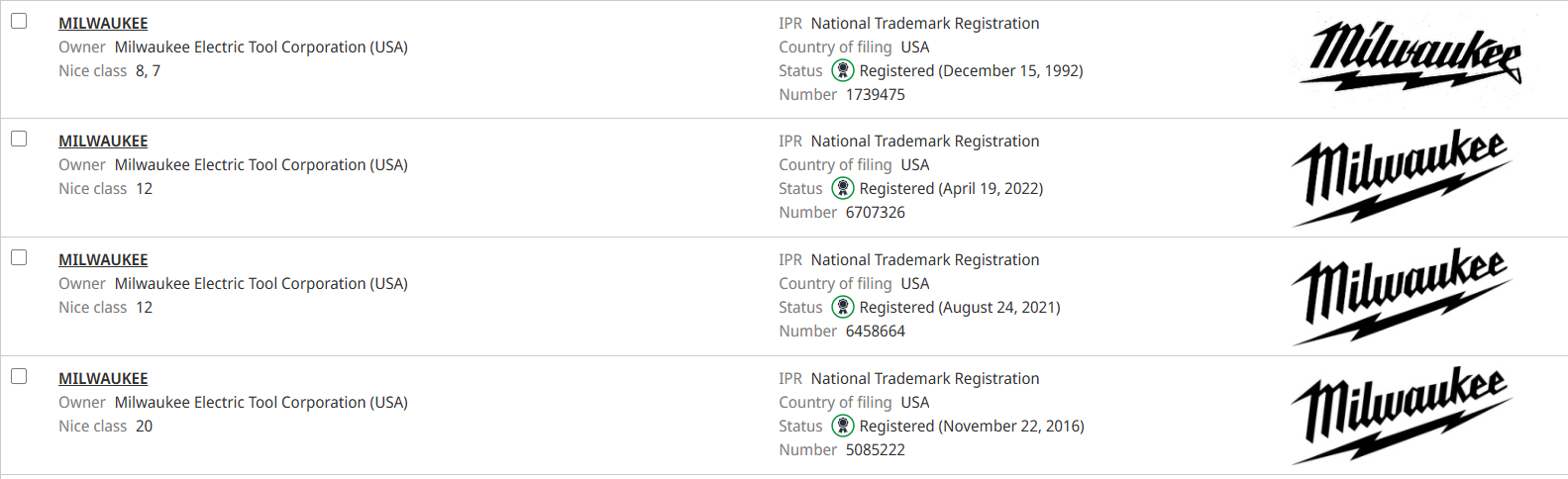Click Registered (December 15, 1992) status text
Screen dimensions: 1568x479
pos(971,70)
